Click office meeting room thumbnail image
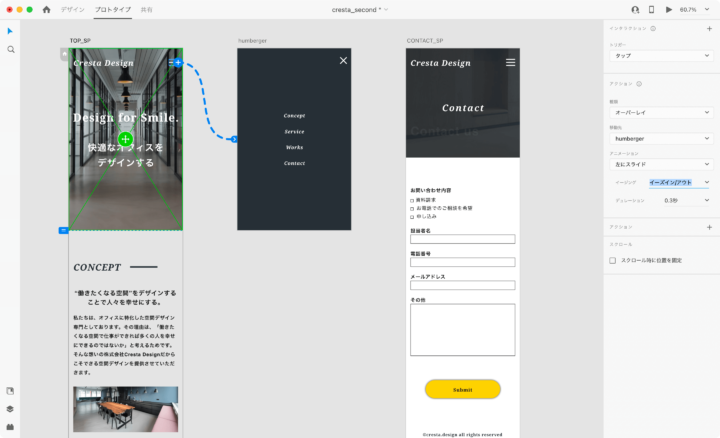720x438 pixels. (x=125, y=409)
